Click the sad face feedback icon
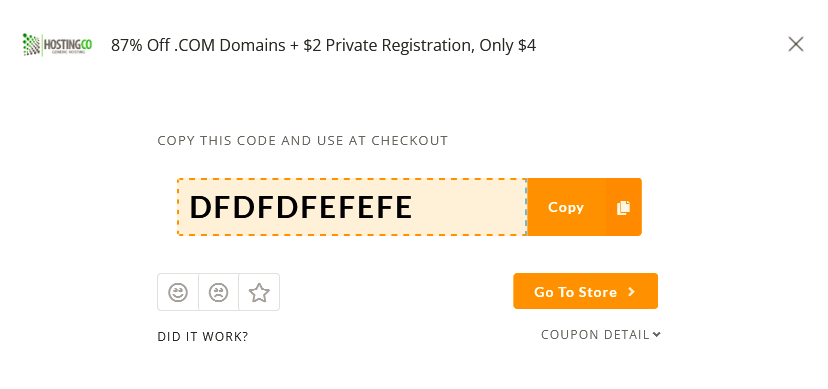 (218, 292)
